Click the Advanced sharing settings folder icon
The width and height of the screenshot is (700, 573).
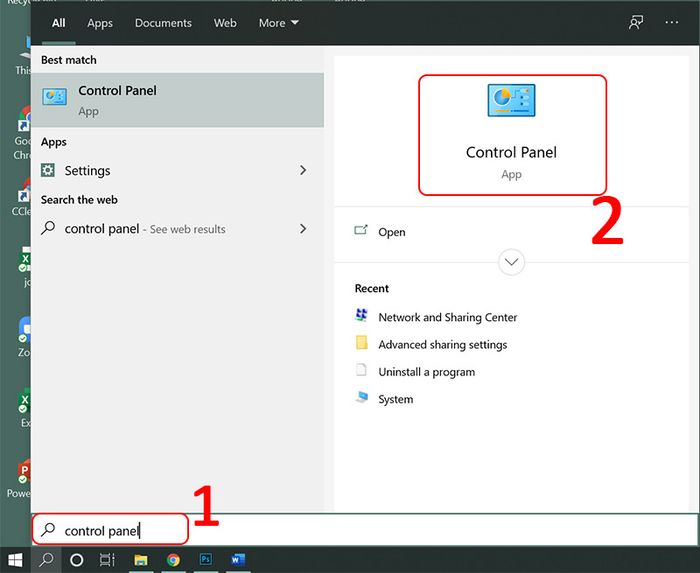tap(362, 342)
